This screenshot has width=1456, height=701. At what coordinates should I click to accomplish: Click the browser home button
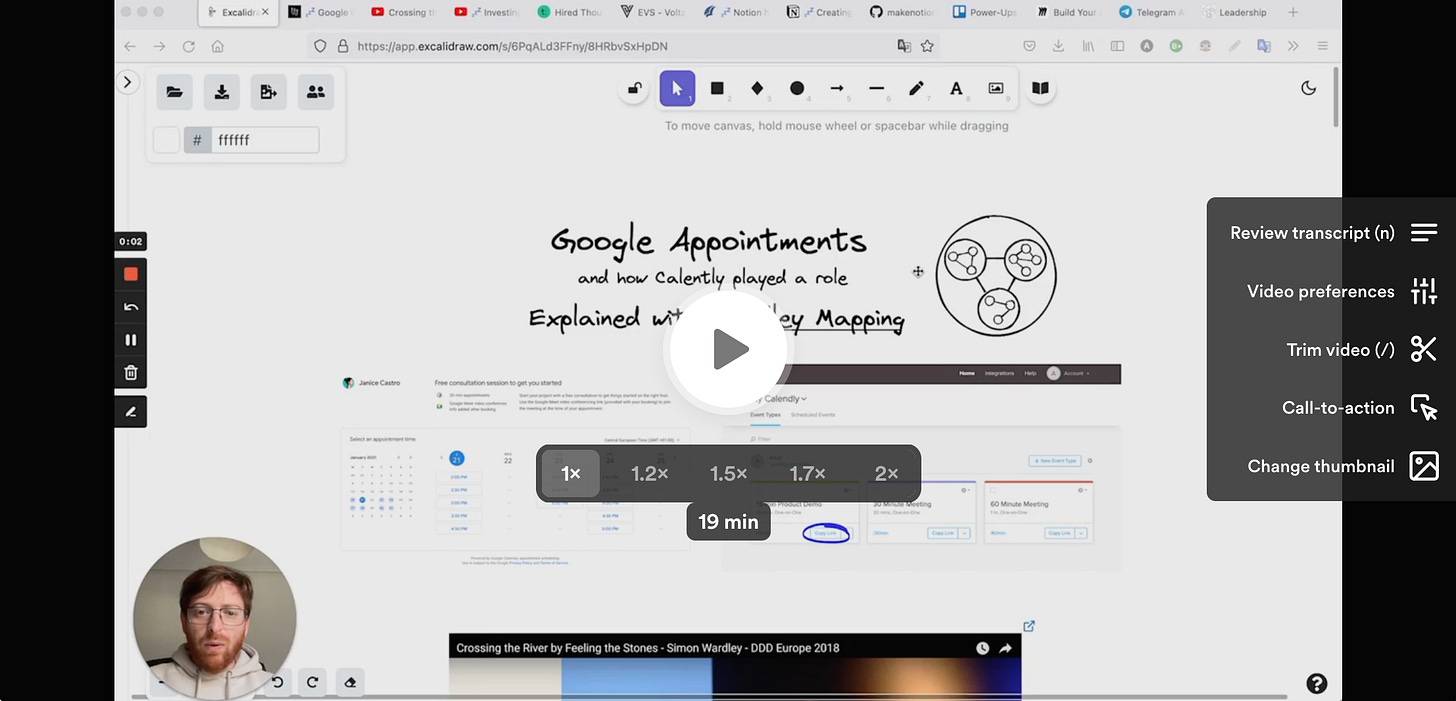(x=217, y=46)
